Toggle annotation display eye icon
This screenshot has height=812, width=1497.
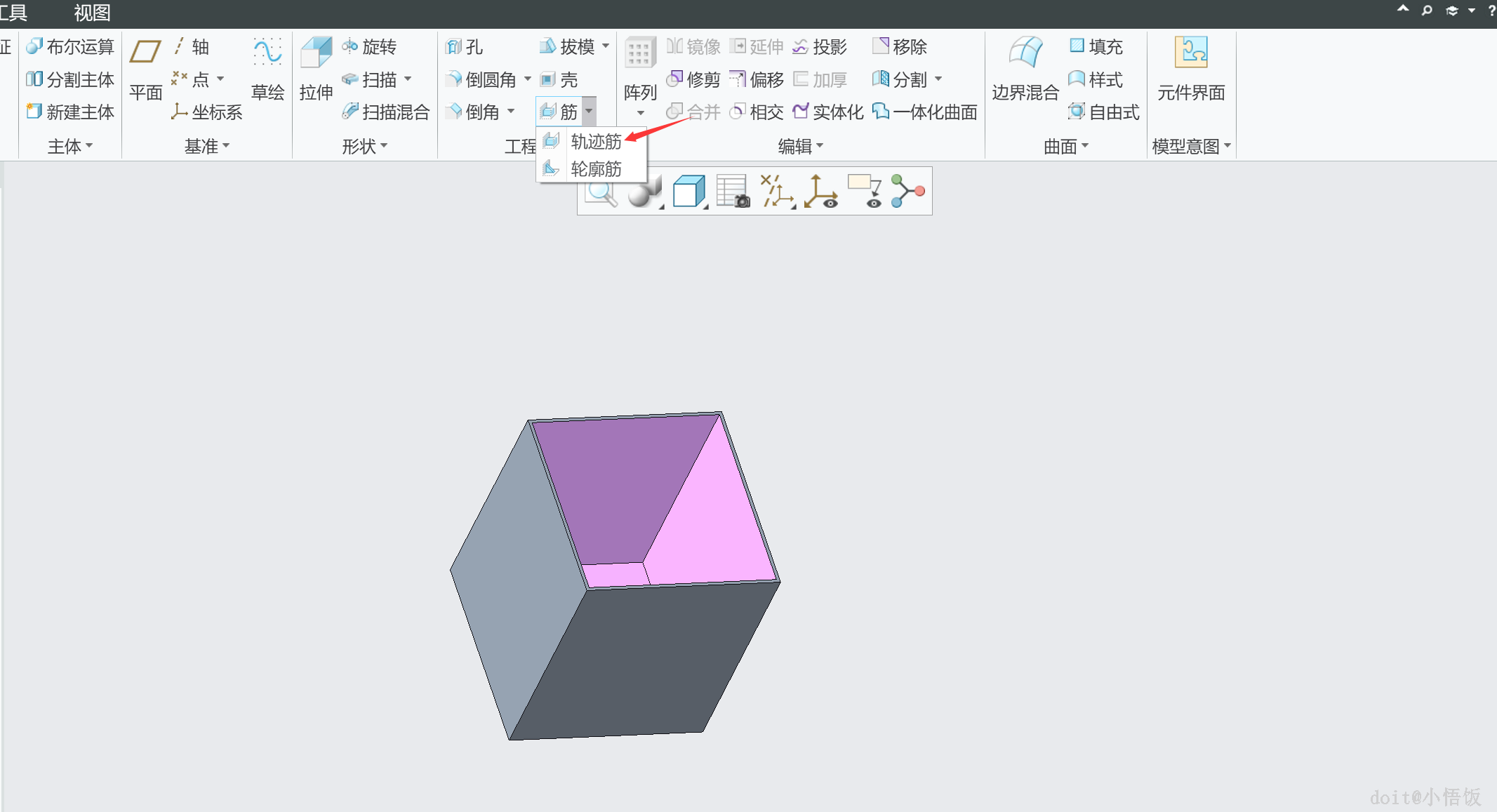pyautogui.click(x=865, y=191)
